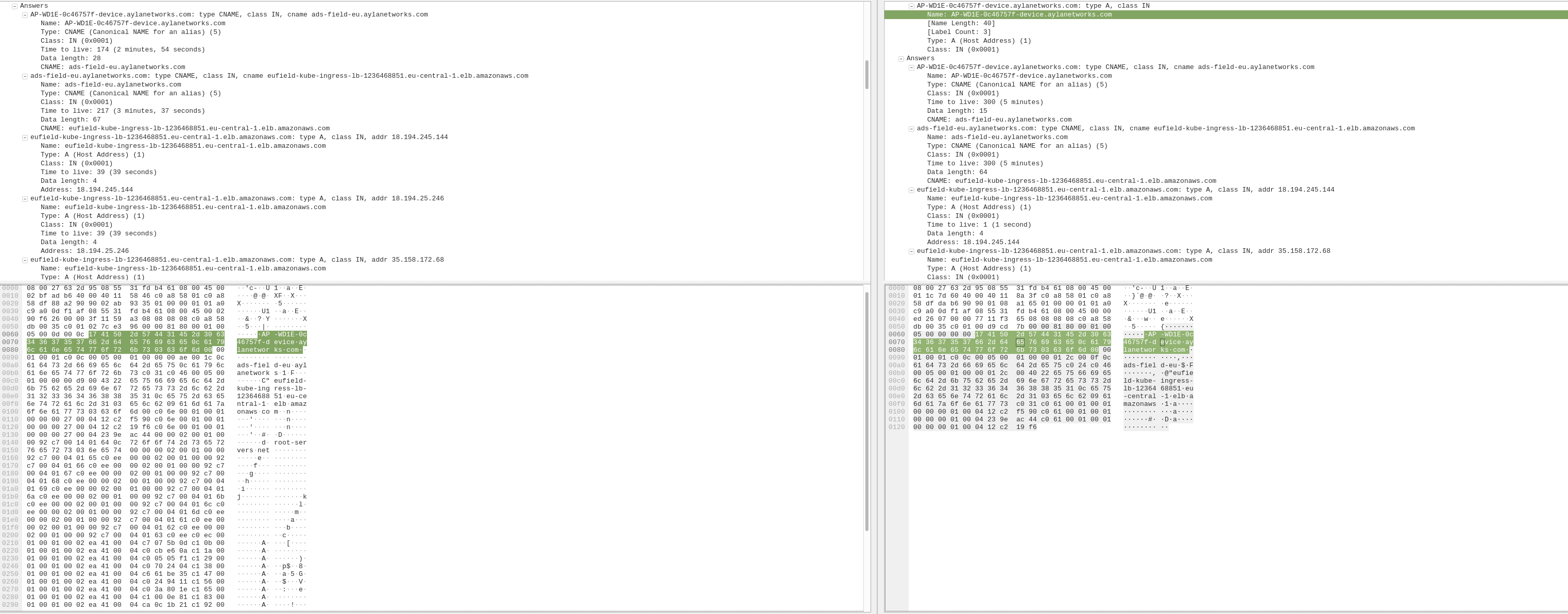Image resolution: width=1568 pixels, height=614 pixels.
Task: Collapse right window A record addr 18.194.245.144
Action: pyautogui.click(x=911, y=190)
